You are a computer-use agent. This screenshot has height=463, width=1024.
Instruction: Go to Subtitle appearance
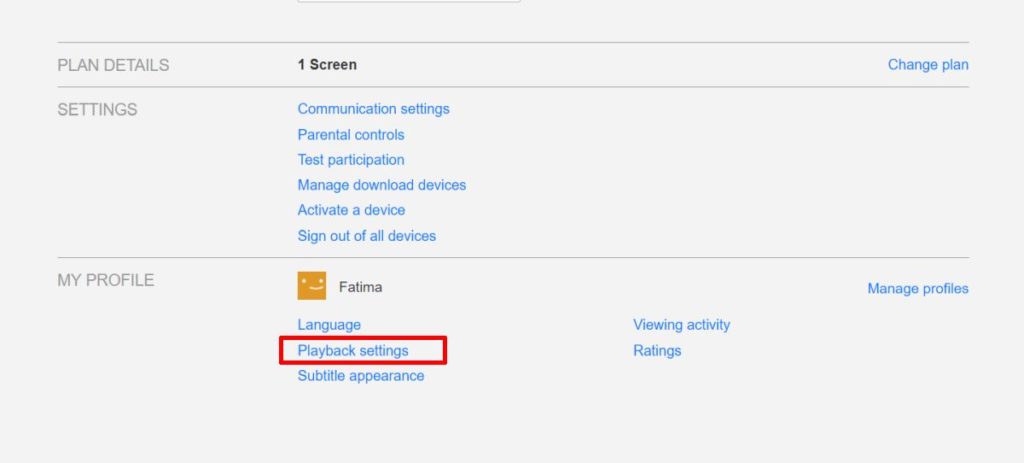point(361,376)
